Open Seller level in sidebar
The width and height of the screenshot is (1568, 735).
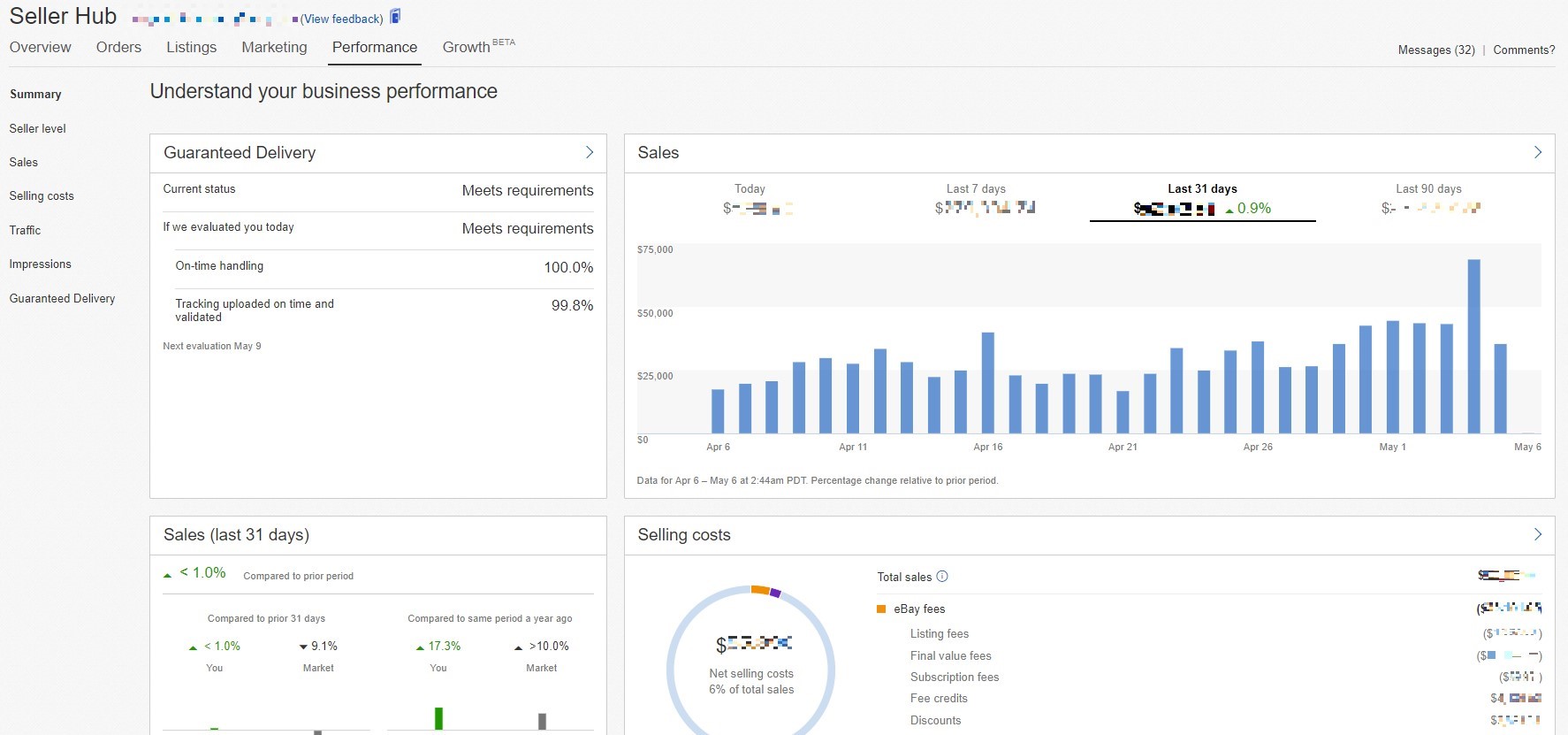(38, 129)
